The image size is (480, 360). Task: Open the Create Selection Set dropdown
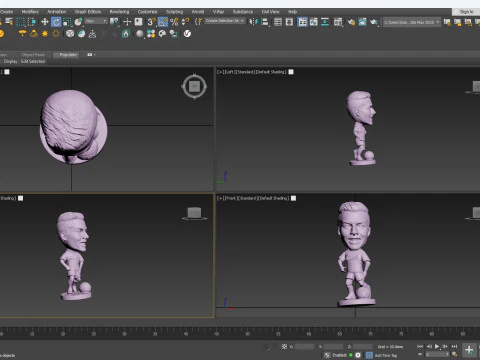225,21
